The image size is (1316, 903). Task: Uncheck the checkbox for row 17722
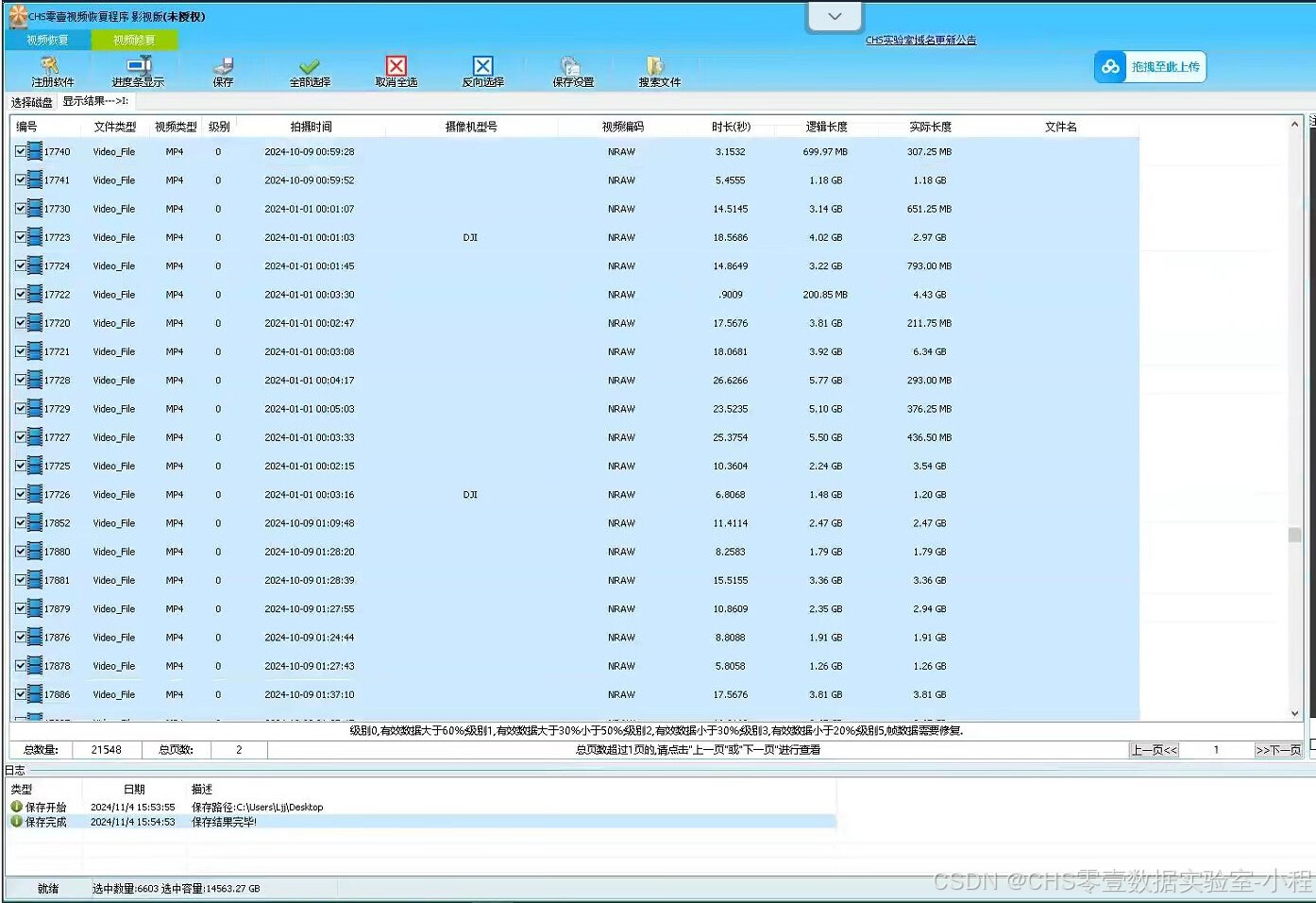click(x=21, y=294)
